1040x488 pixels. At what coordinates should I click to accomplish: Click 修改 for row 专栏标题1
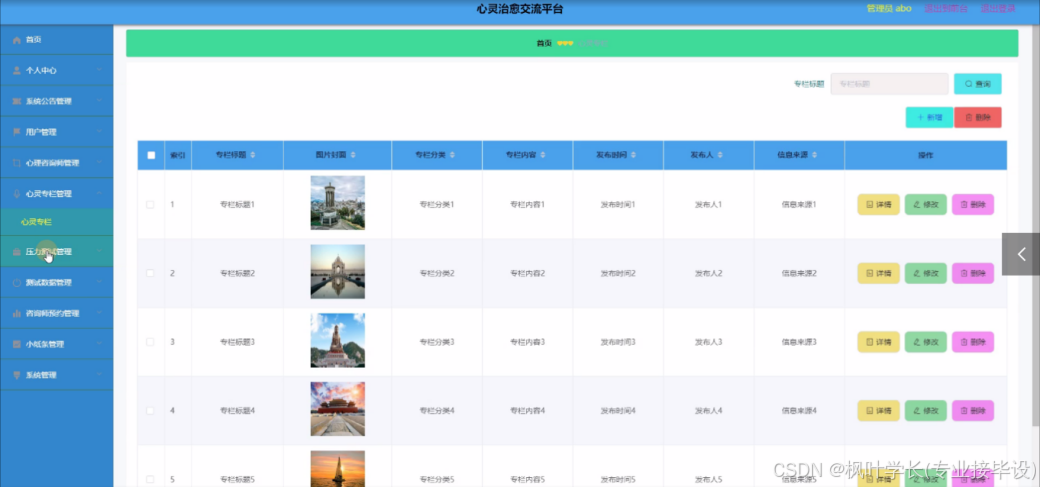(925, 205)
